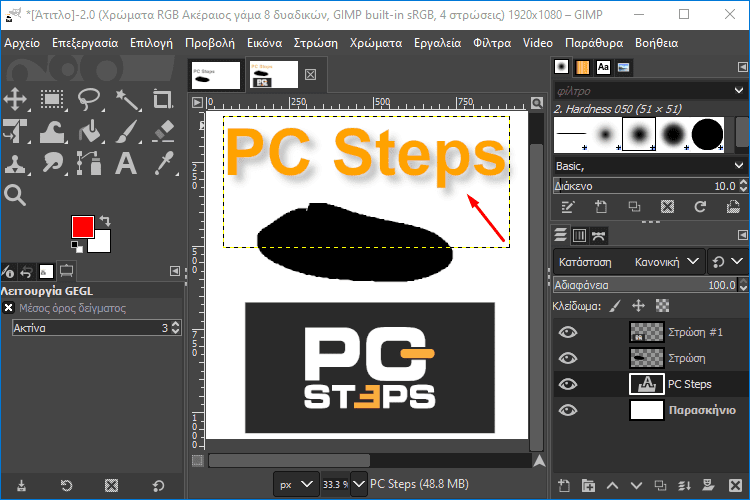
Task: Select the Text tool
Action: (126, 164)
